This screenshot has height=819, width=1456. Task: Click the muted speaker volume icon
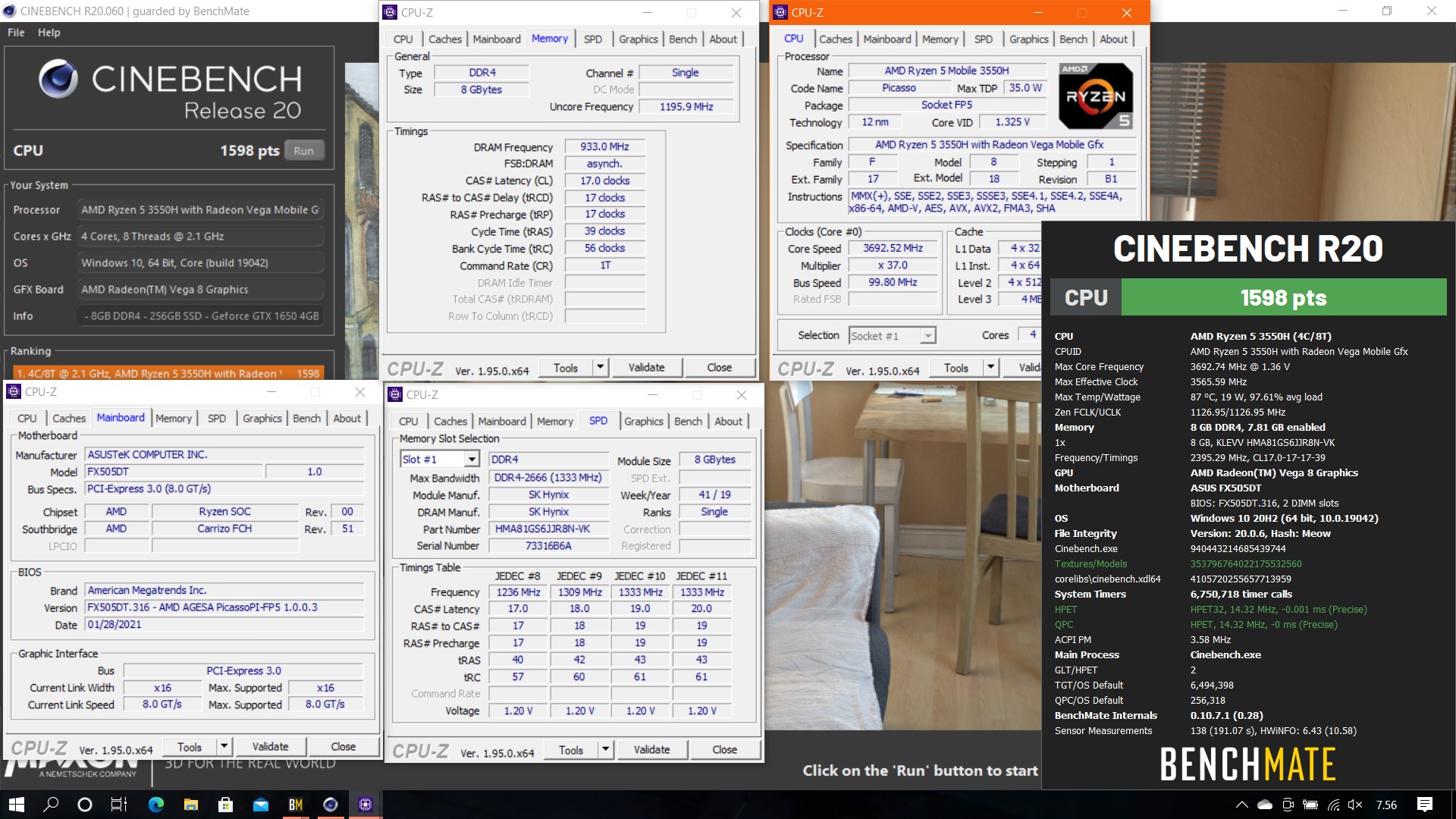[1356, 805]
